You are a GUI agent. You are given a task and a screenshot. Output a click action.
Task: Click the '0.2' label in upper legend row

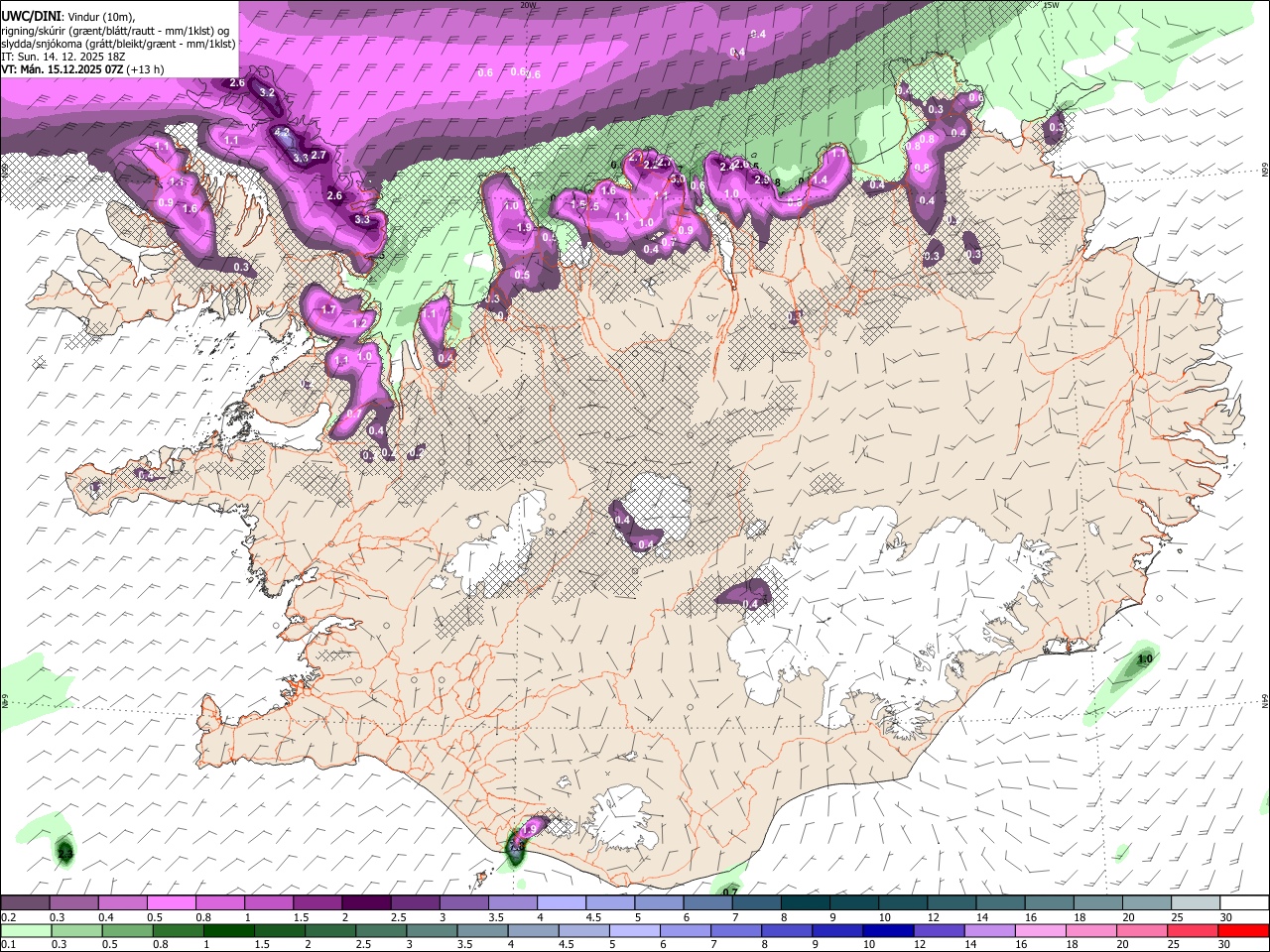pos(9,917)
